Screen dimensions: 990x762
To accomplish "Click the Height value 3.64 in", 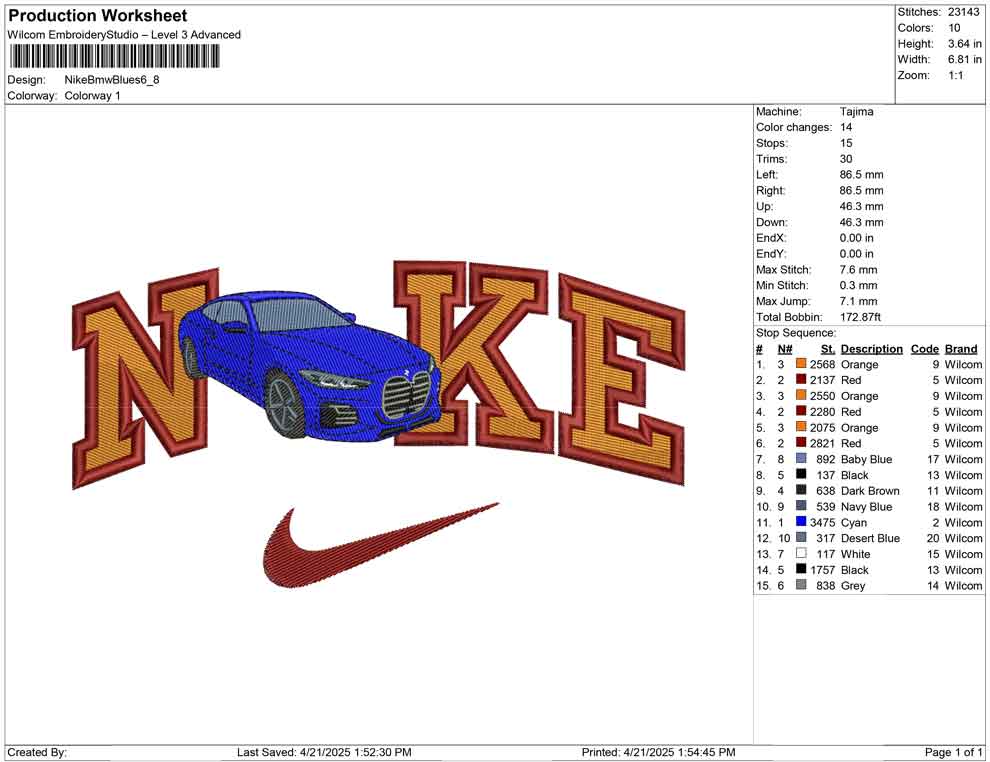I will [x=964, y=44].
